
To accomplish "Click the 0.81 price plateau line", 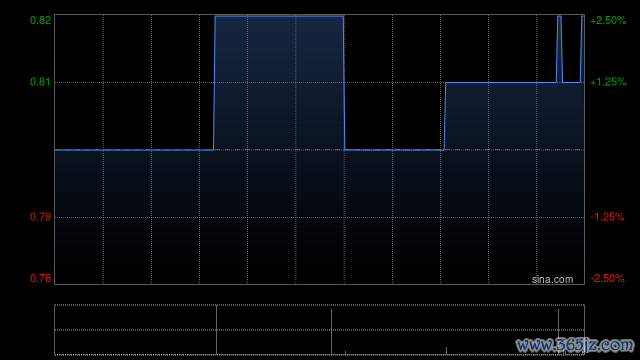I will coord(501,82).
